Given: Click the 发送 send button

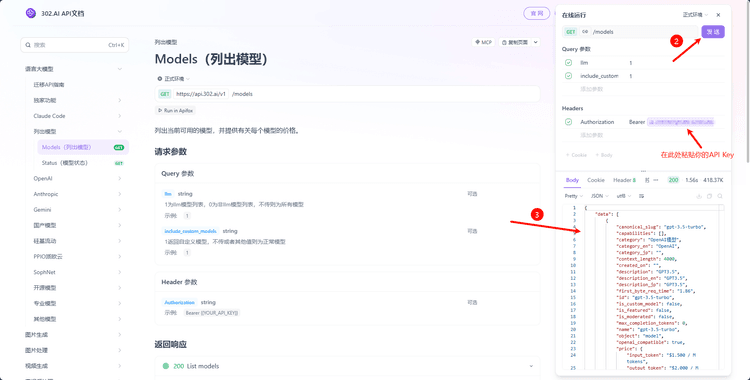Looking at the screenshot, I should pyautogui.click(x=713, y=32).
